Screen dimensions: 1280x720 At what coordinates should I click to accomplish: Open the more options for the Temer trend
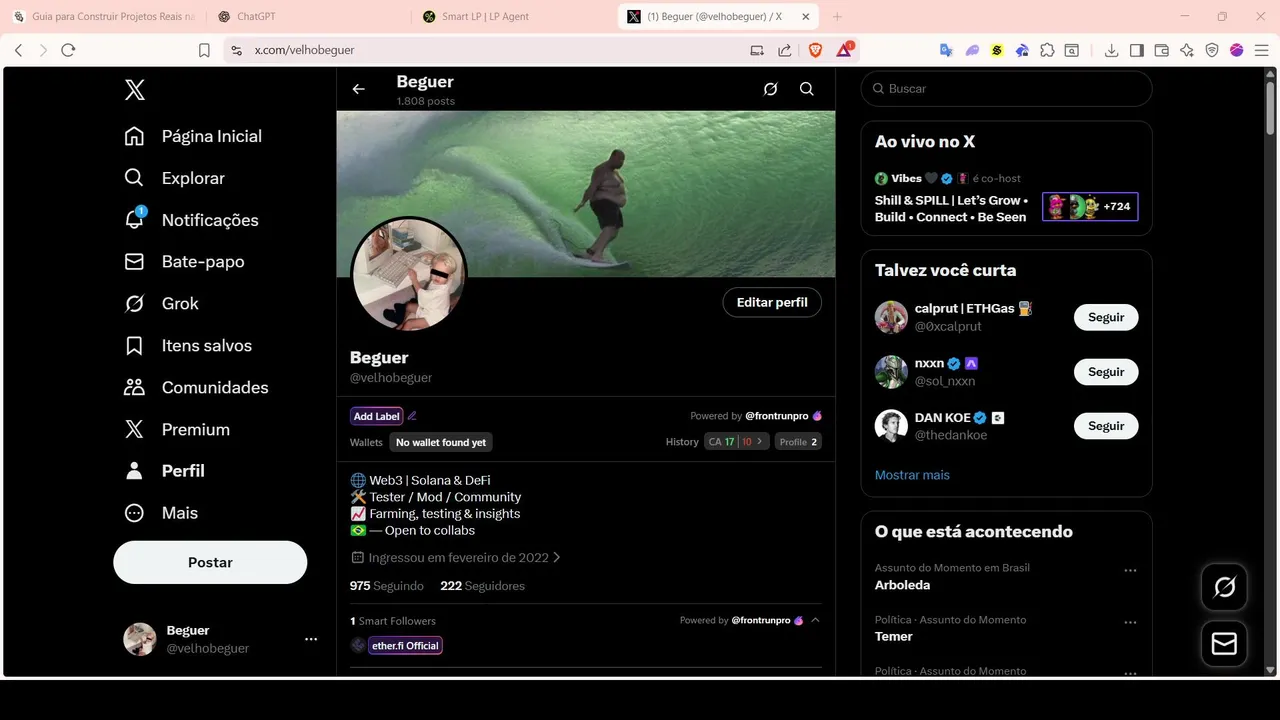pyautogui.click(x=1130, y=622)
